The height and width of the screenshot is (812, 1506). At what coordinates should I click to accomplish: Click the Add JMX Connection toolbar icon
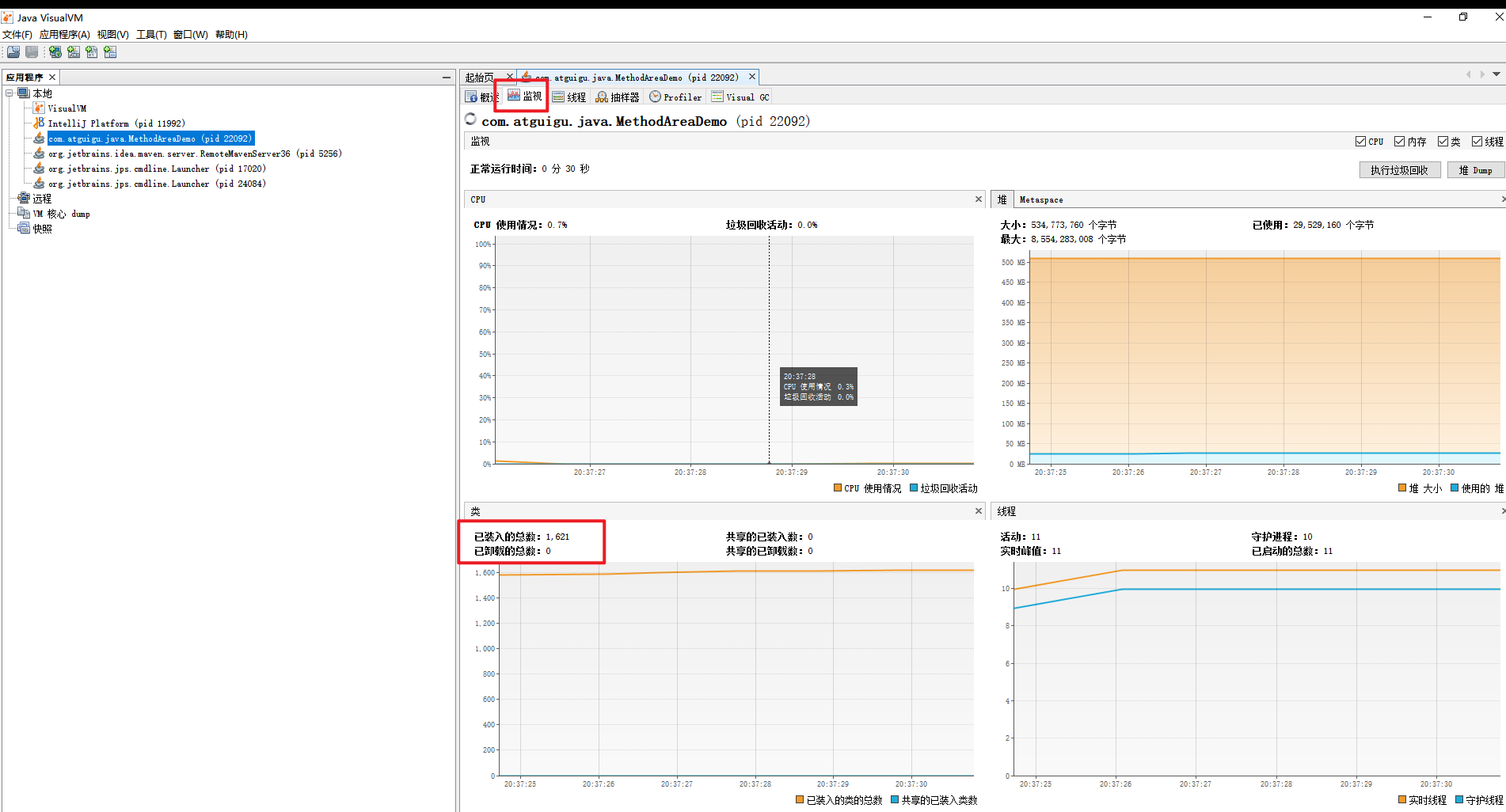pyautogui.click(x=74, y=52)
